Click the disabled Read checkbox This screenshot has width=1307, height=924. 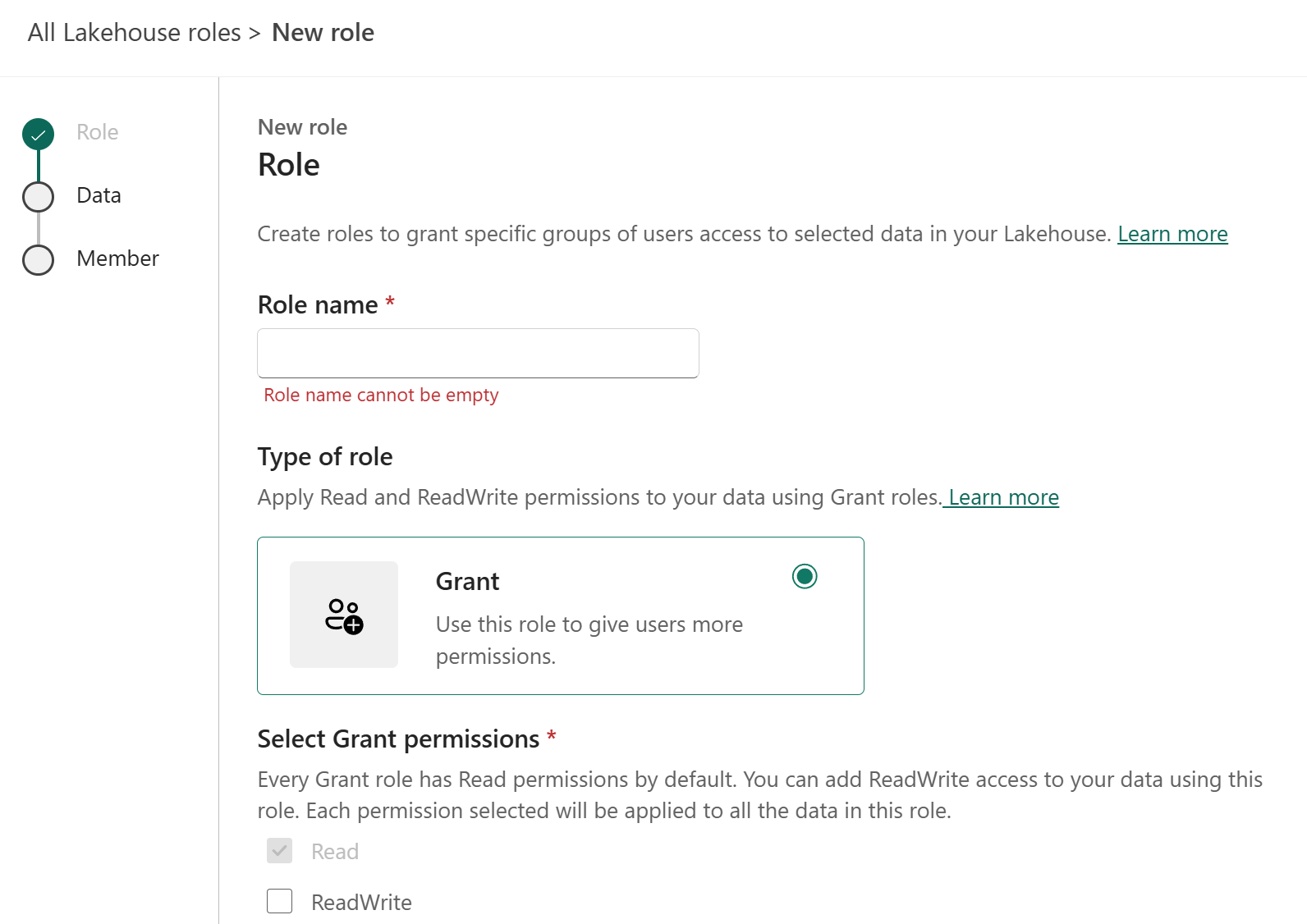[280, 851]
